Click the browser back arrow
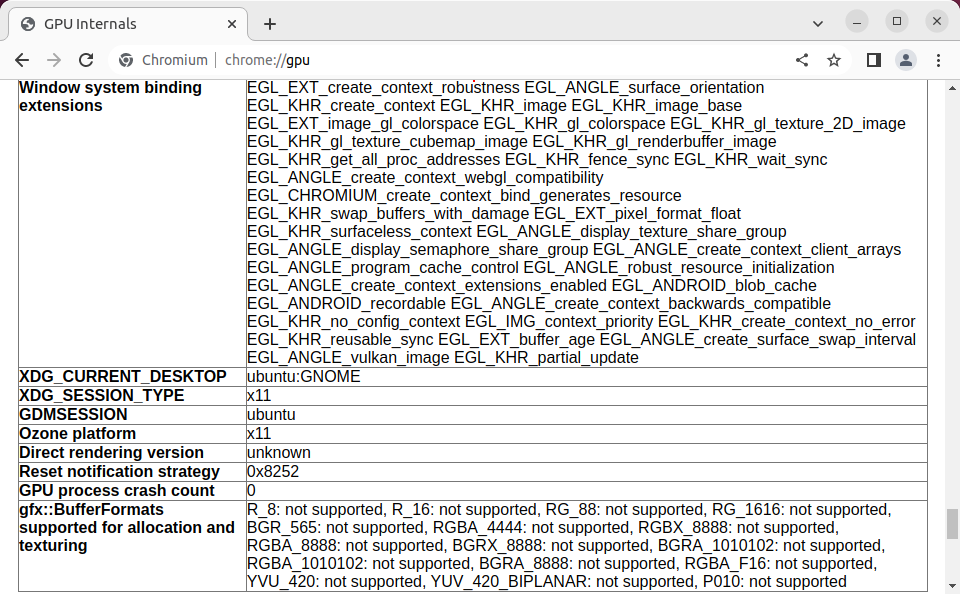 click(22, 60)
